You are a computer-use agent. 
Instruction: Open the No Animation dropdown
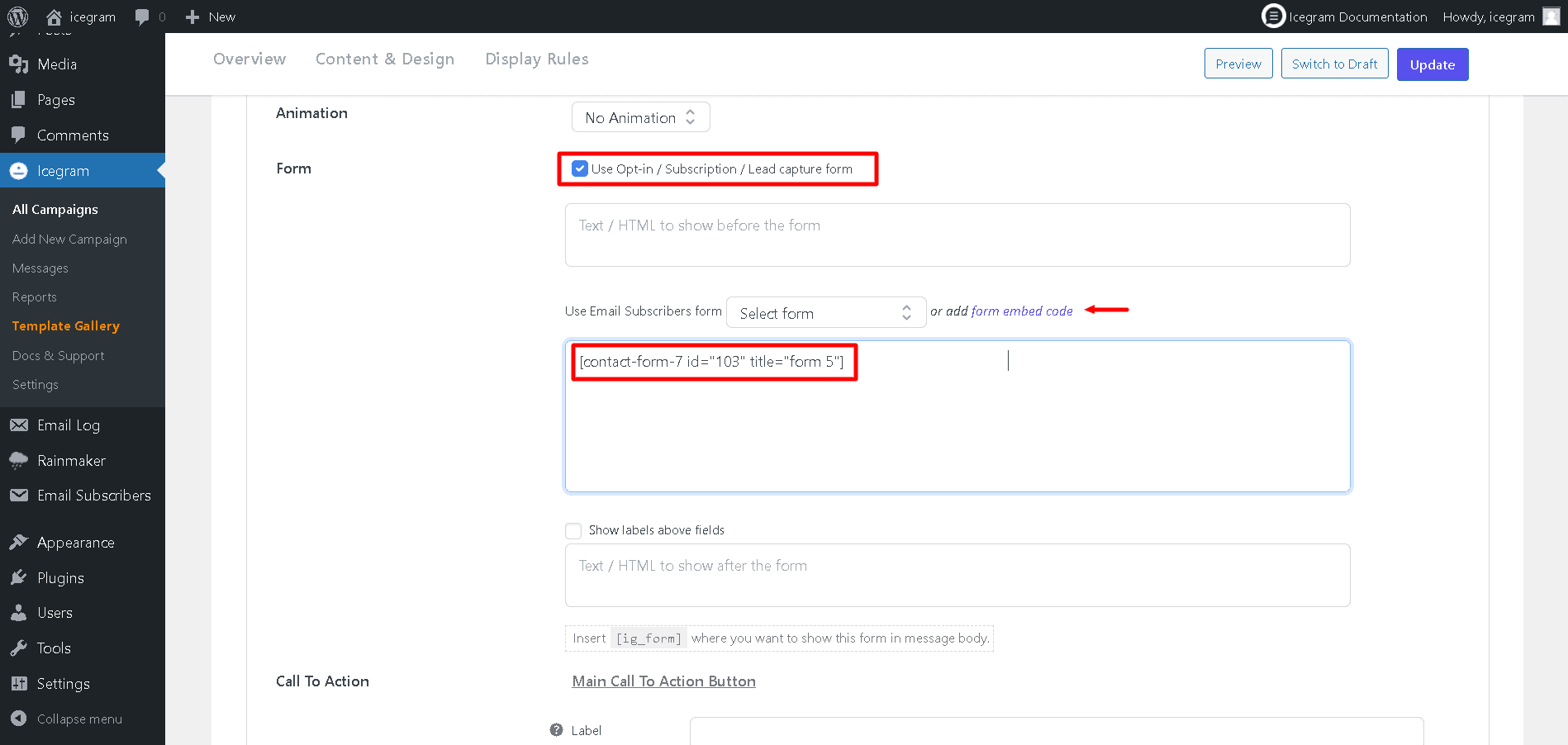[x=640, y=117]
